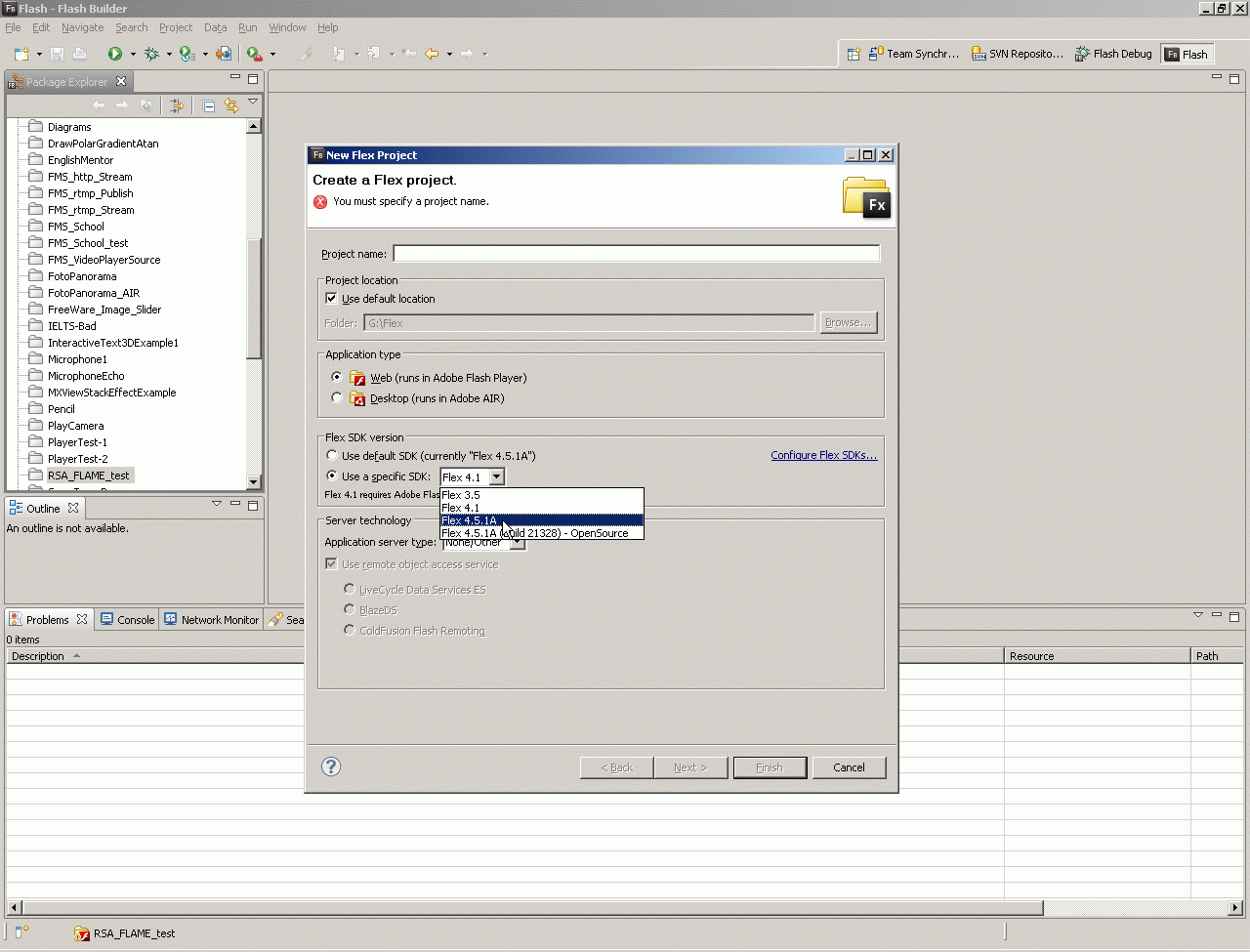Image resolution: width=1250 pixels, height=952 pixels.
Task: Toggle Link with Editor in Package Explorer
Action: tap(231, 105)
